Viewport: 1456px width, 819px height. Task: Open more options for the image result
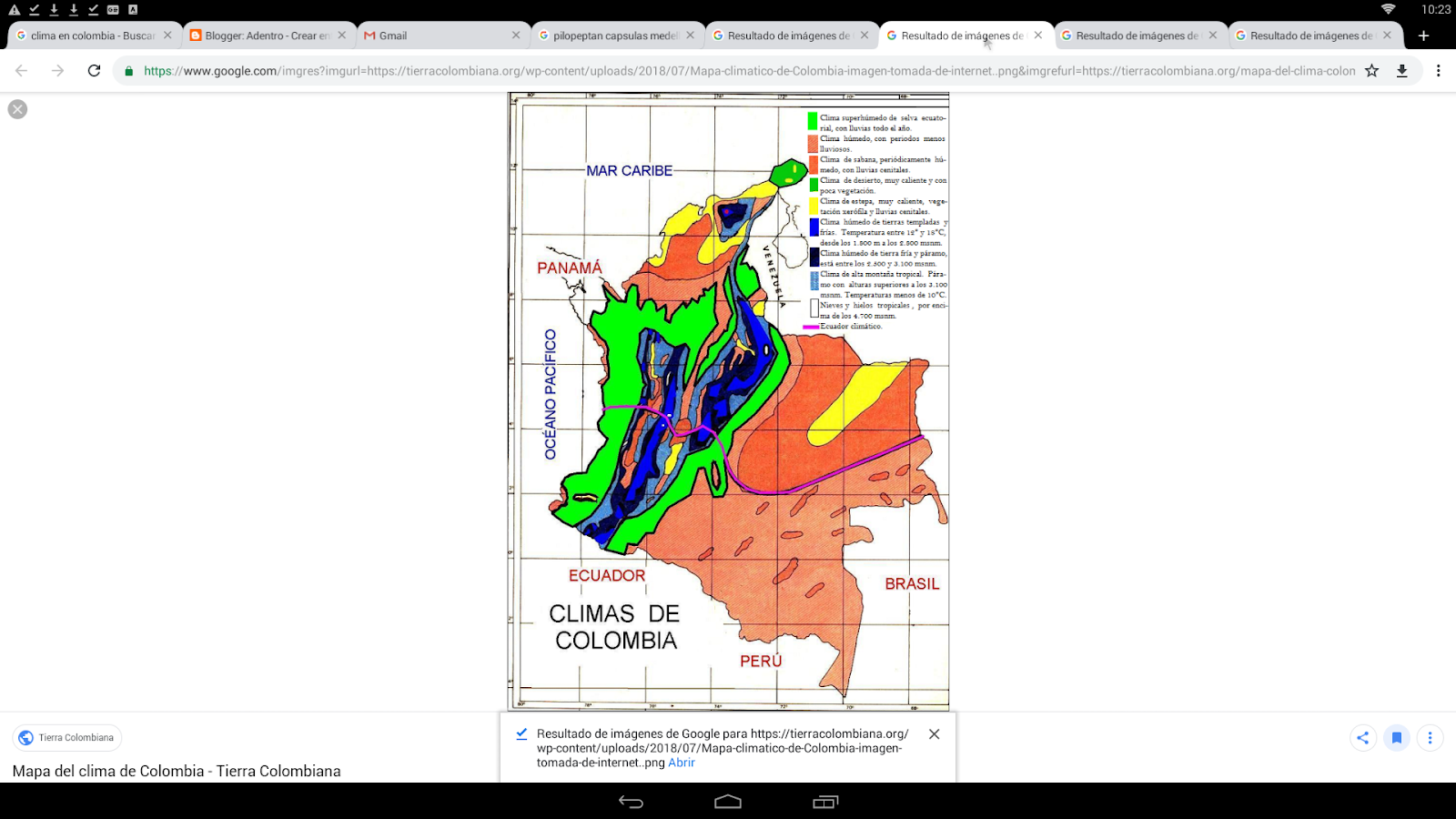pos(1431,738)
